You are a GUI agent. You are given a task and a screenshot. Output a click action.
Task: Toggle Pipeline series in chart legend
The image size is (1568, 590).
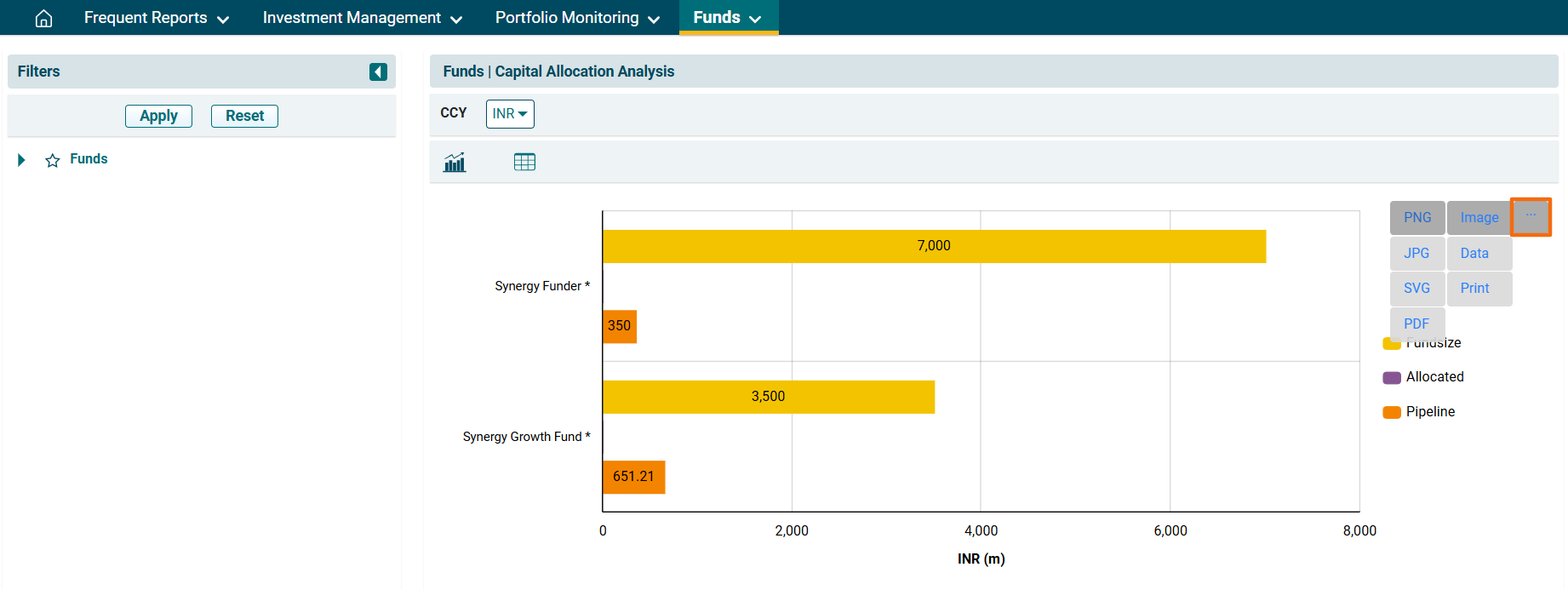click(x=1430, y=412)
